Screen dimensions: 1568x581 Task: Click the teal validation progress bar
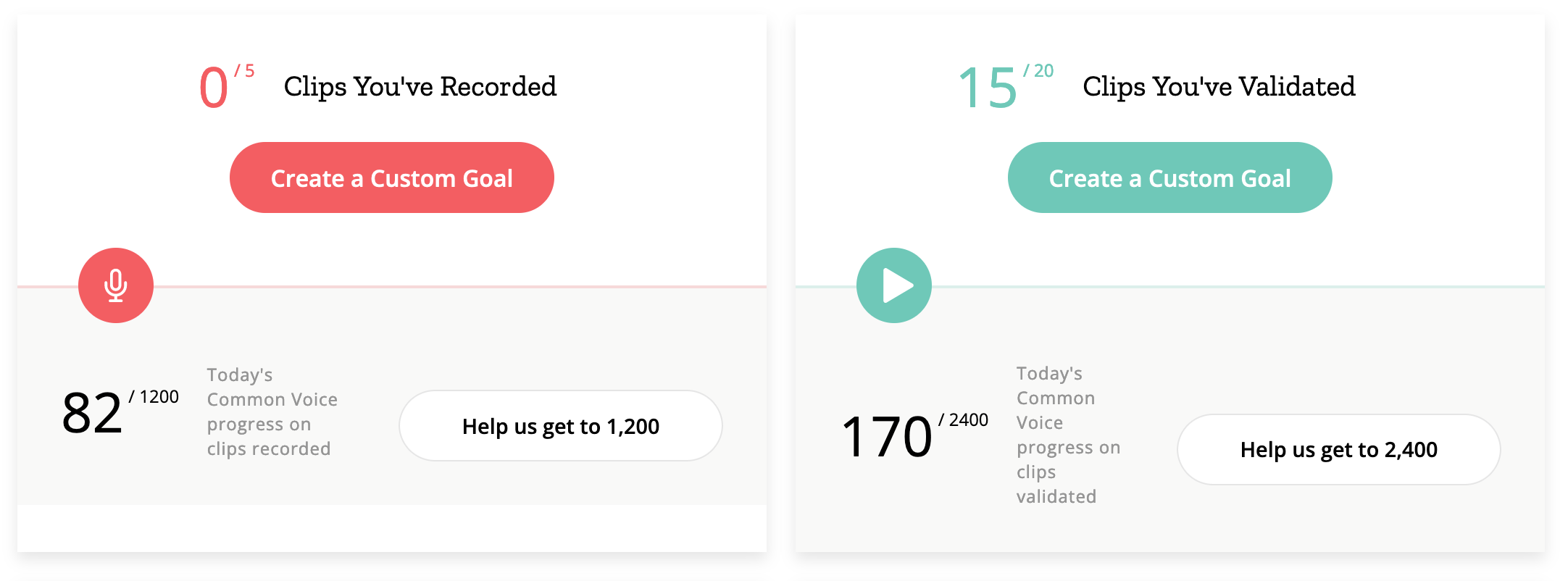click(x=1232, y=288)
